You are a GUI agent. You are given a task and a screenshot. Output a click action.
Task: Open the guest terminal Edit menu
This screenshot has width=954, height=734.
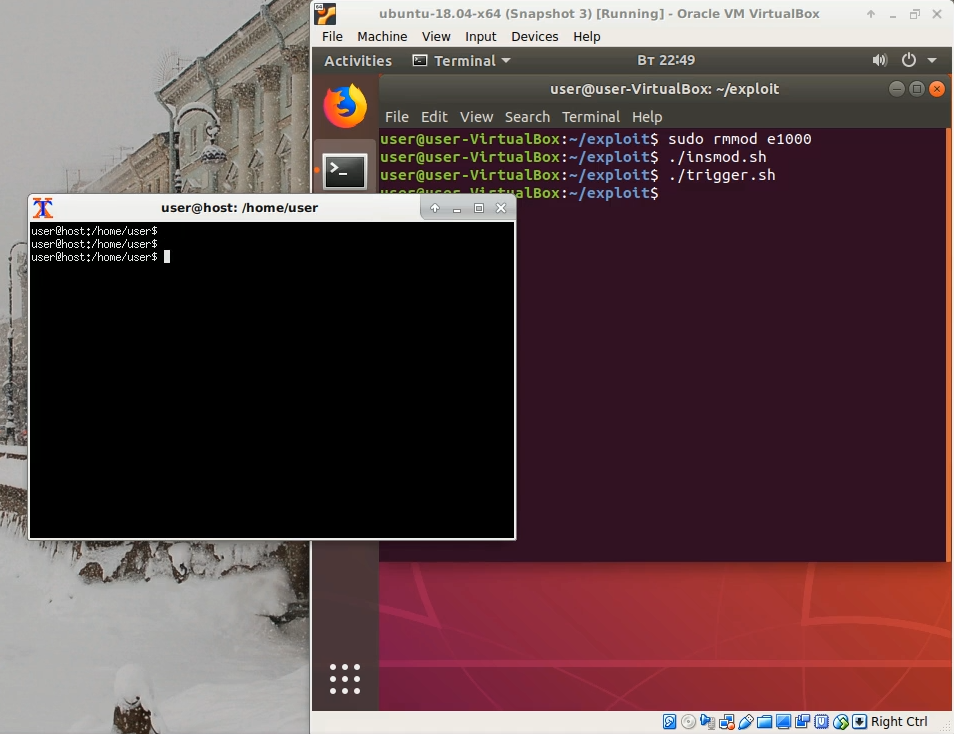click(434, 117)
